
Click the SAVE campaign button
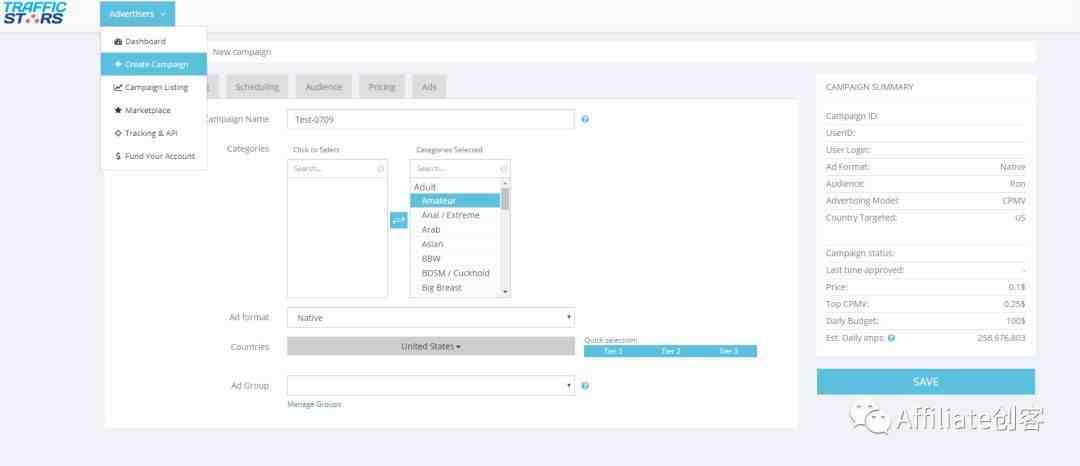(x=926, y=381)
